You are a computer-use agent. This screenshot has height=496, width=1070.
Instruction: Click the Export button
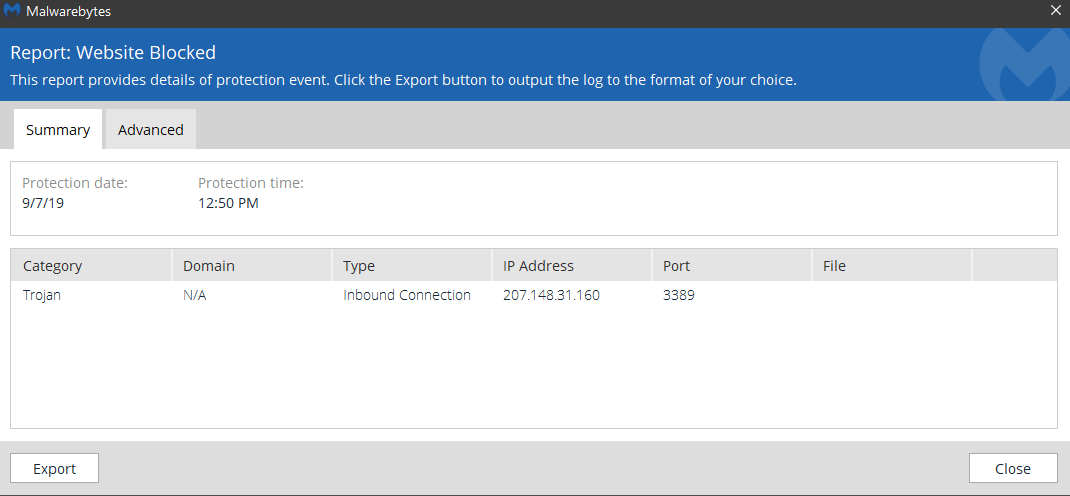click(55, 469)
